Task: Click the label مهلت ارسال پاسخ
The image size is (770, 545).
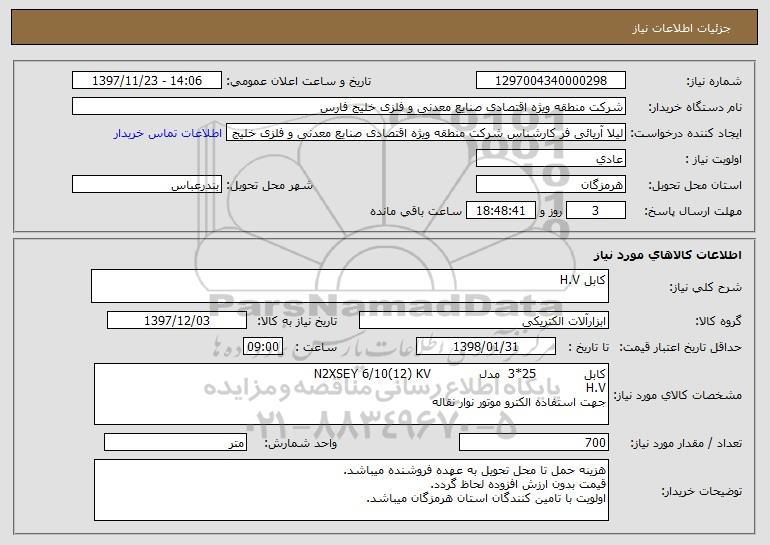Action: [693, 211]
